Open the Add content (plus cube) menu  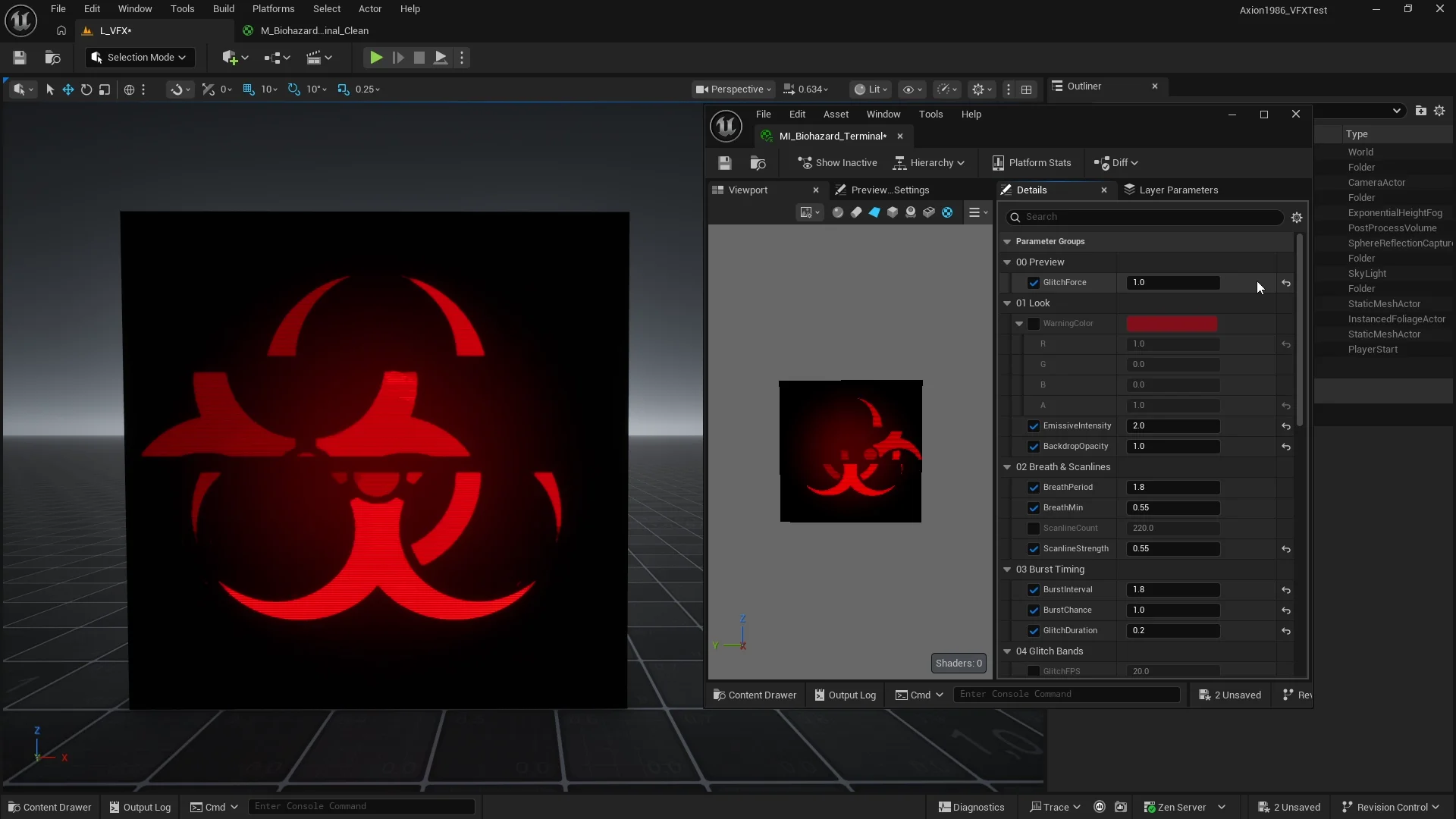(x=235, y=58)
